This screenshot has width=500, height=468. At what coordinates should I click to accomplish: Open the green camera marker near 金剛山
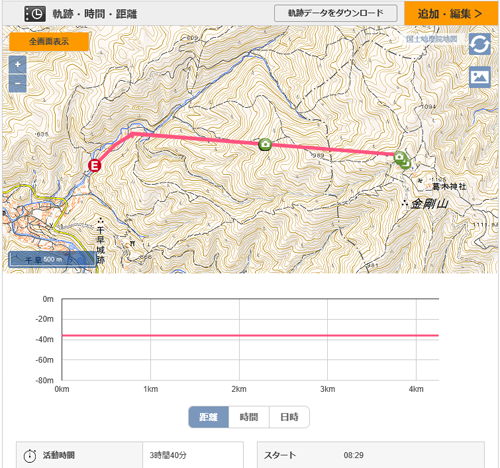pos(400,157)
